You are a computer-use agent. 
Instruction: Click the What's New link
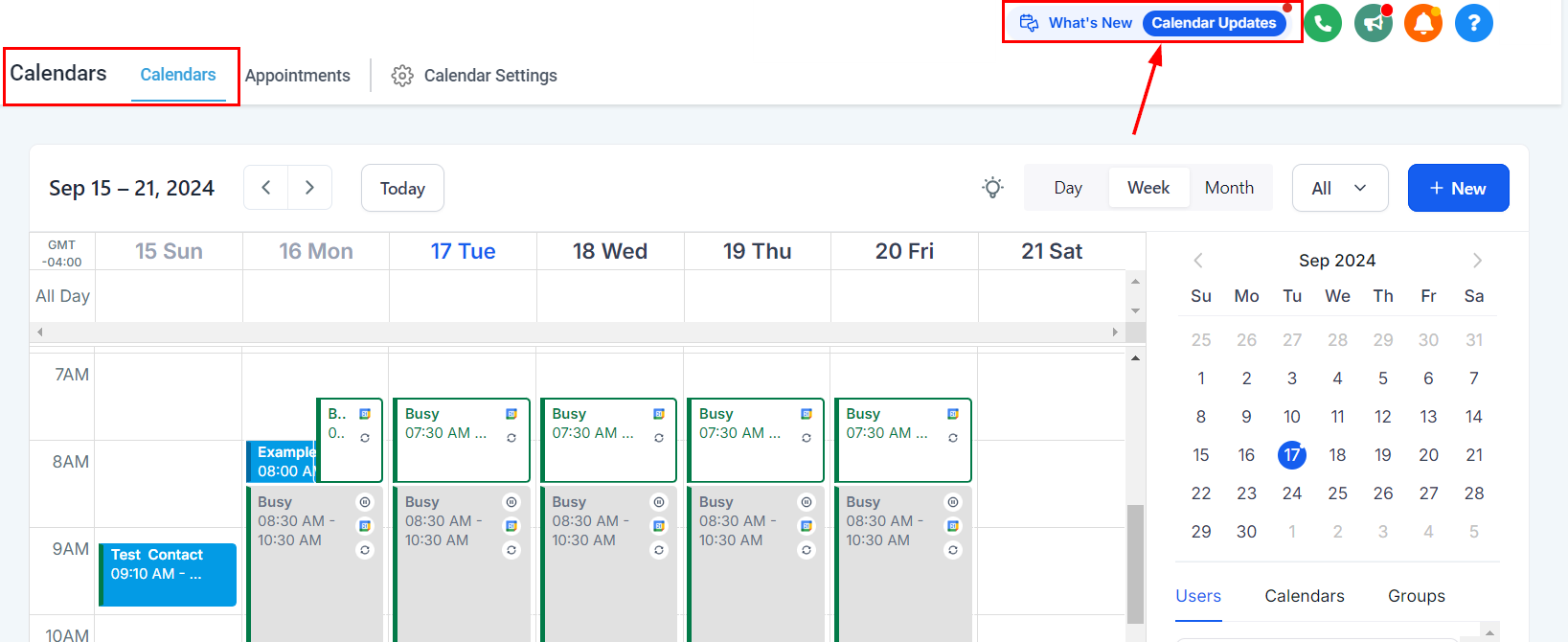pyautogui.click(x=1090, y=23)
